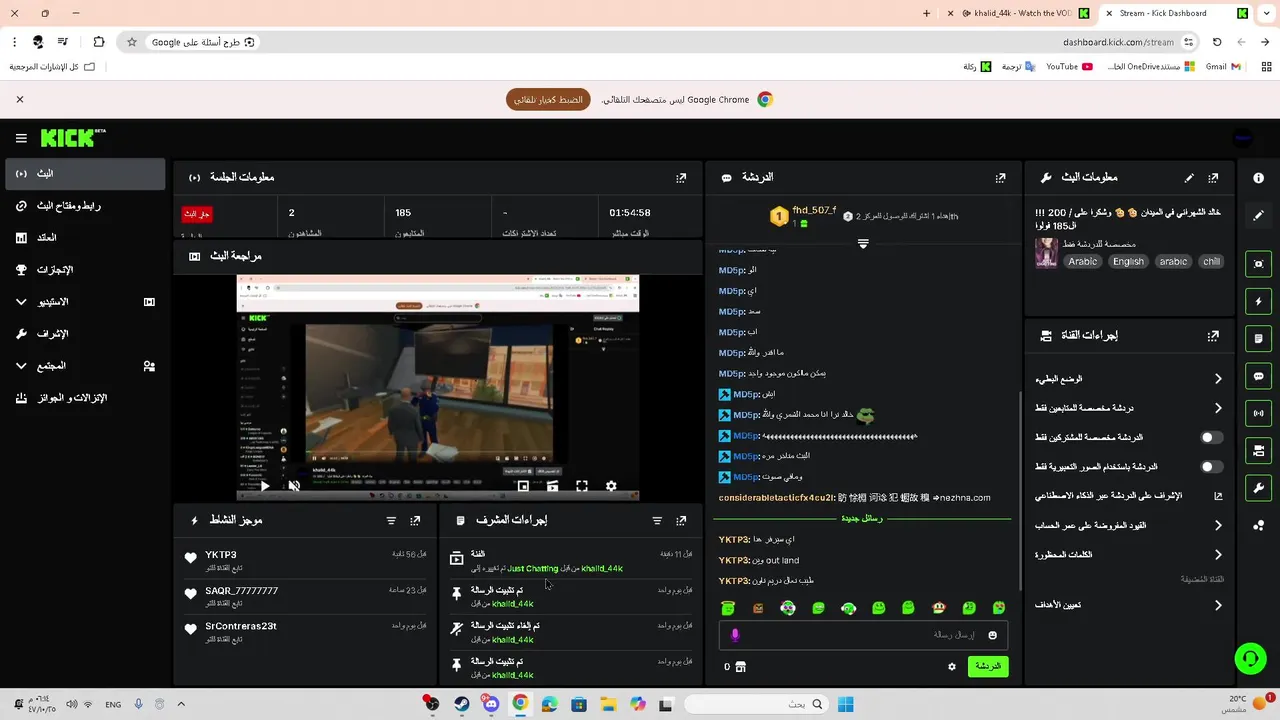Pop out the moderator actions panel

click(681, 520)
